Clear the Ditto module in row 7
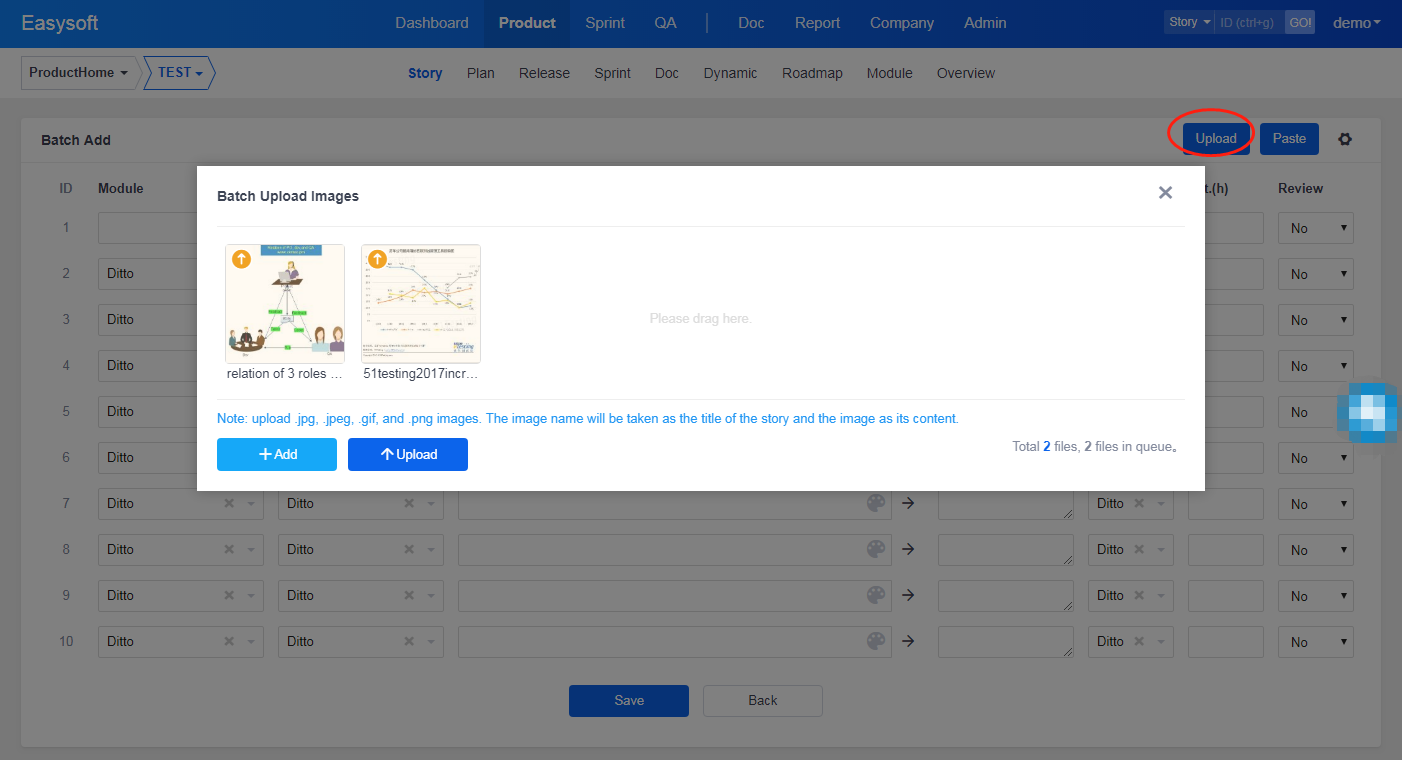The height and width of the screenshot is (760, 1402). pos(229,503)
